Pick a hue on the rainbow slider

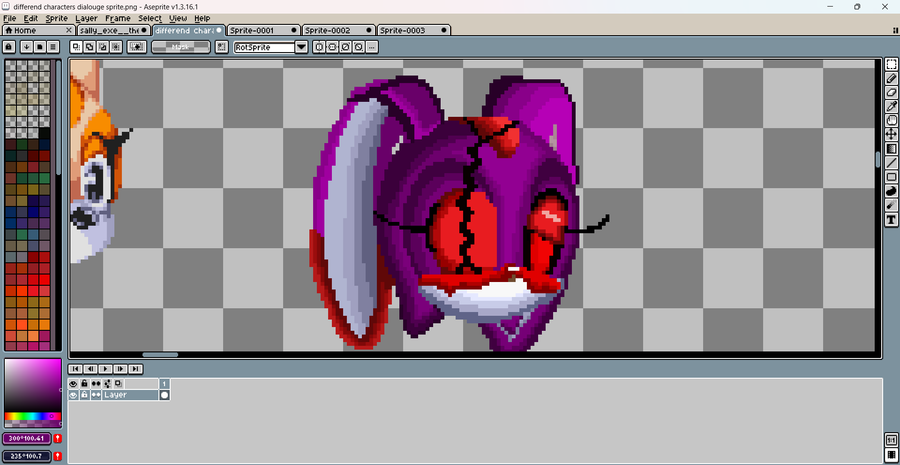[32, 416]
